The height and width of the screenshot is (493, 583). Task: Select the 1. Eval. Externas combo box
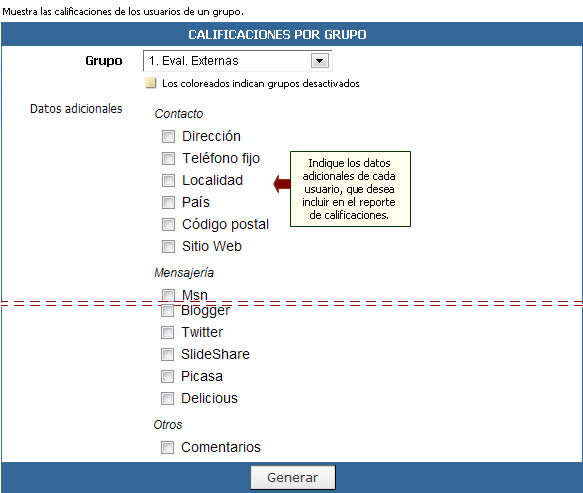point(237,61)
